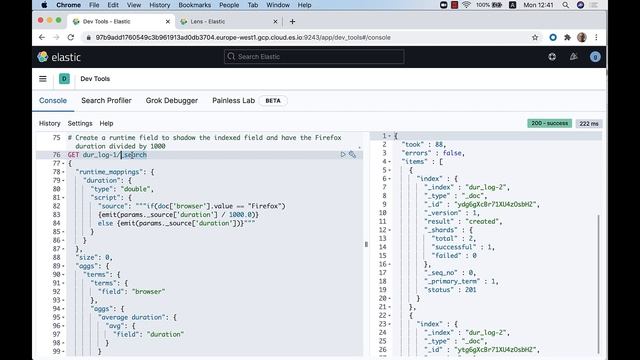Open the help menu lifebuoy icon
Viewport: 640px width, 360px height.
552,57
